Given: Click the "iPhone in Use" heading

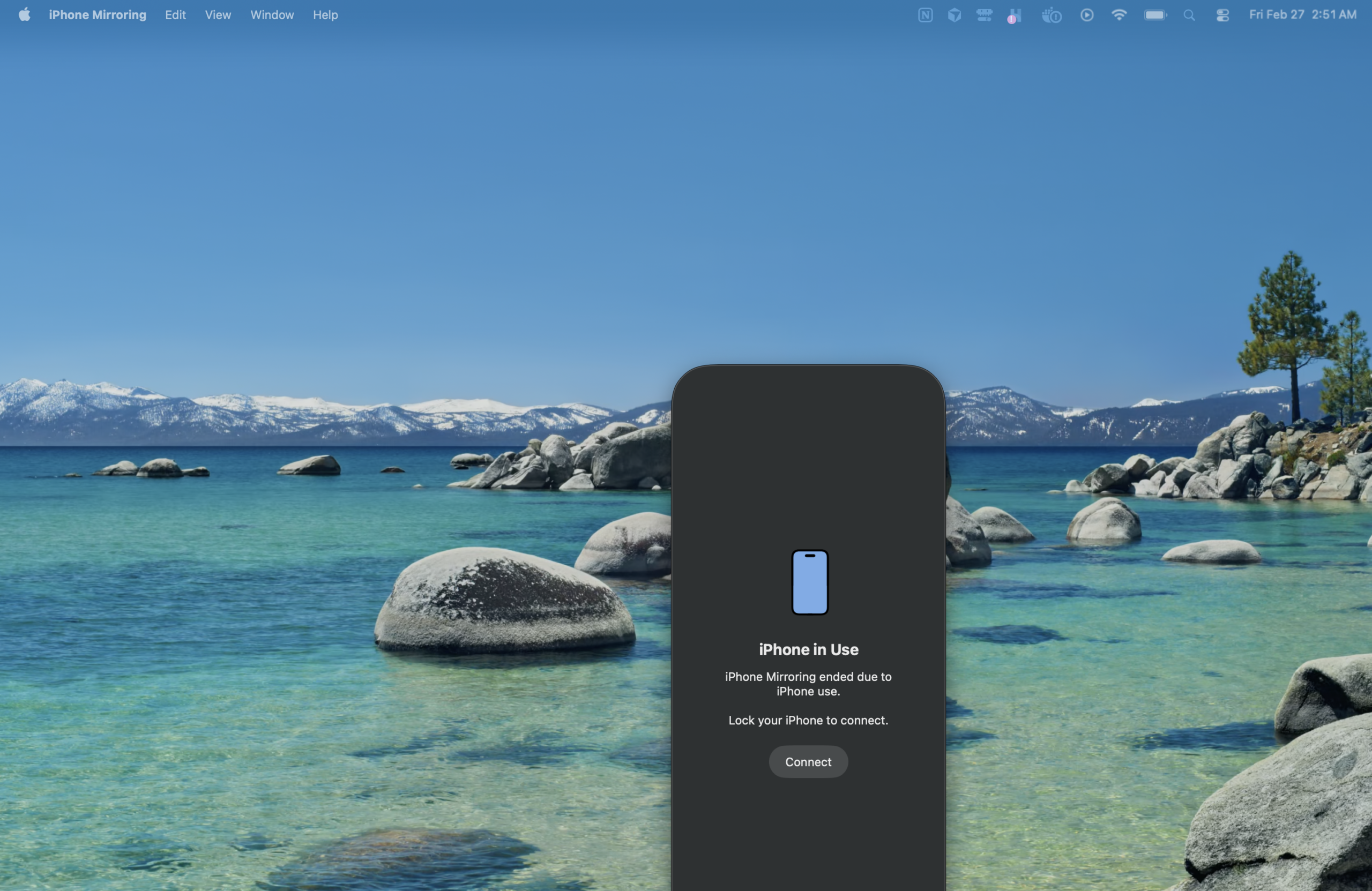Looking at the screenshot, I should coord(808,649).
